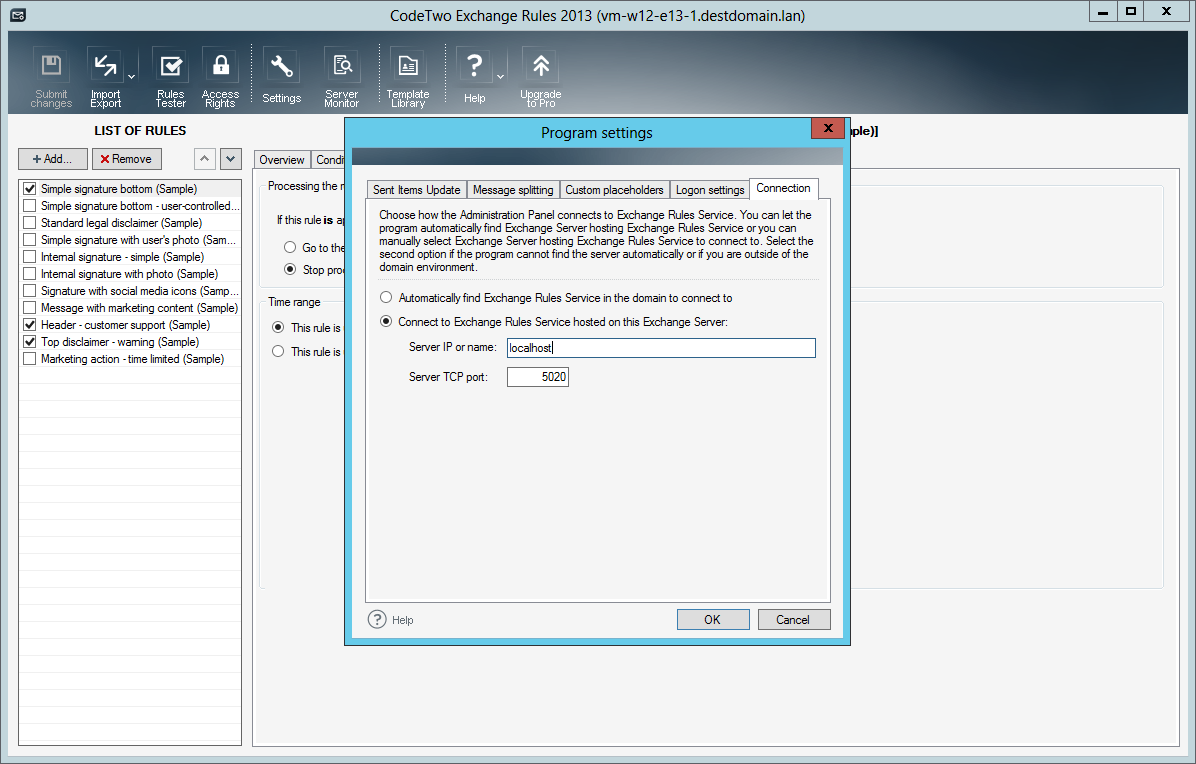Expand the Help dropdown arrow in toolbar

500,77
